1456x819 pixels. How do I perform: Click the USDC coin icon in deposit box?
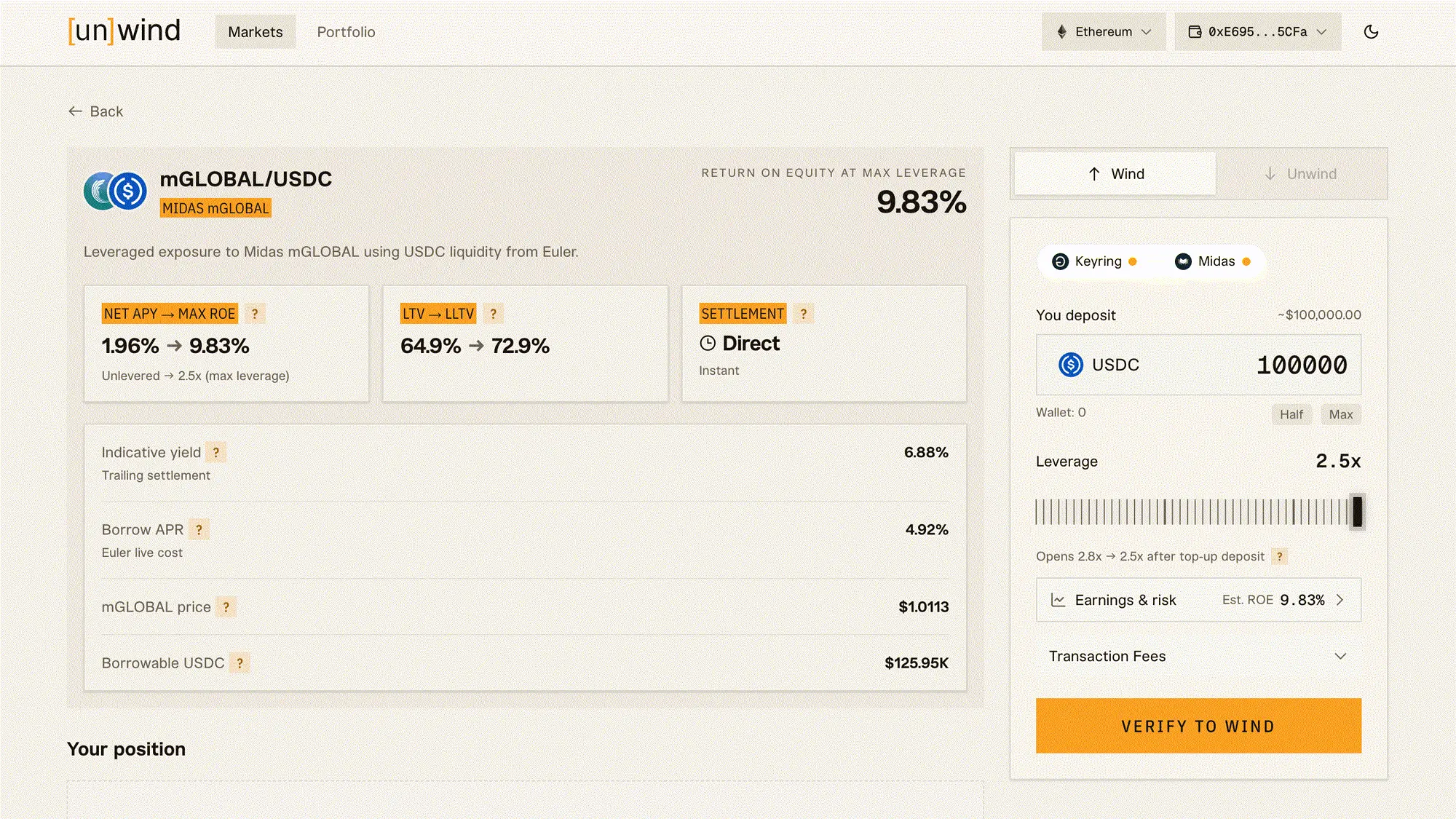[x=1071, y=365]
